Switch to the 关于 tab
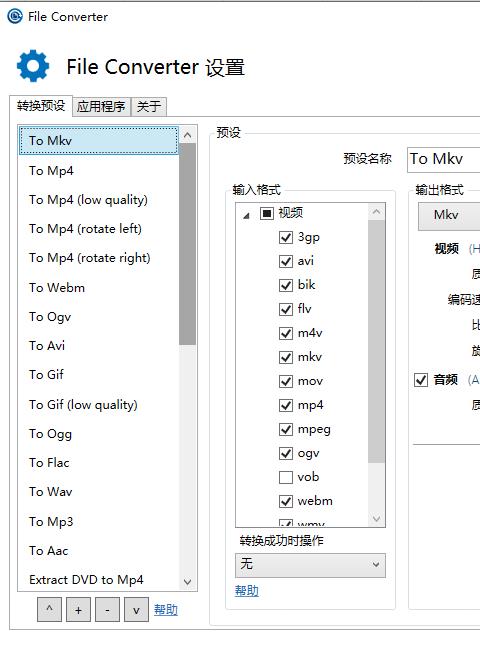 pyautogui.click(x=149, y=107)
